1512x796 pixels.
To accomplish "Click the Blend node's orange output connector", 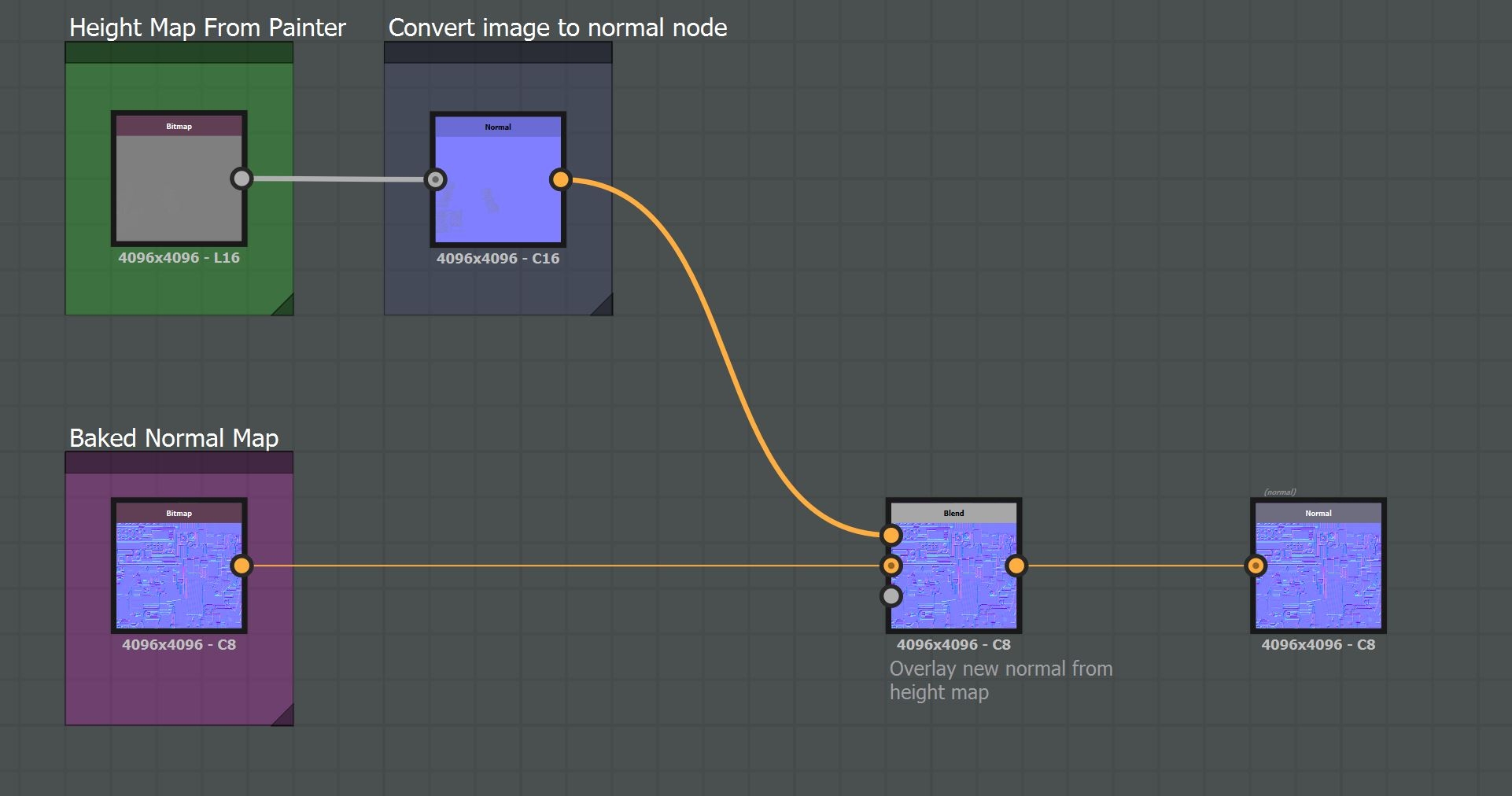I will point(1016,566).
